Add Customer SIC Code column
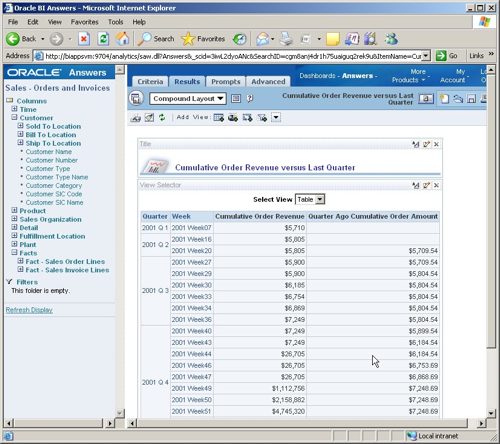The width and height of the screenshot is (500, 444). click(54, 194)
